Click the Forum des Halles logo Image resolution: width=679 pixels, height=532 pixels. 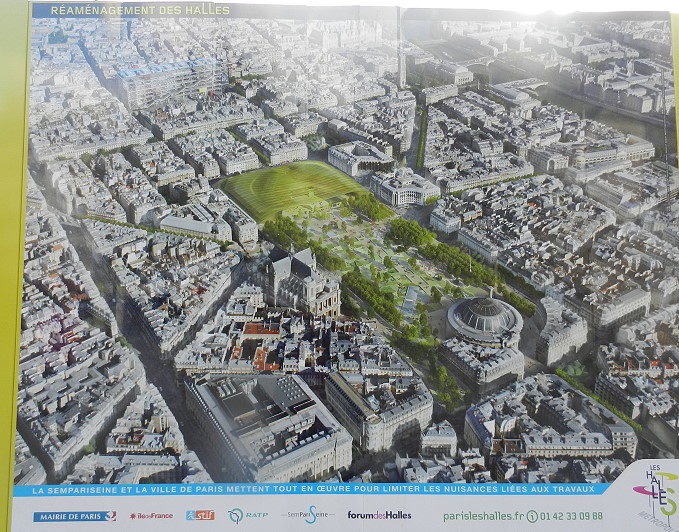pos(379,516)
